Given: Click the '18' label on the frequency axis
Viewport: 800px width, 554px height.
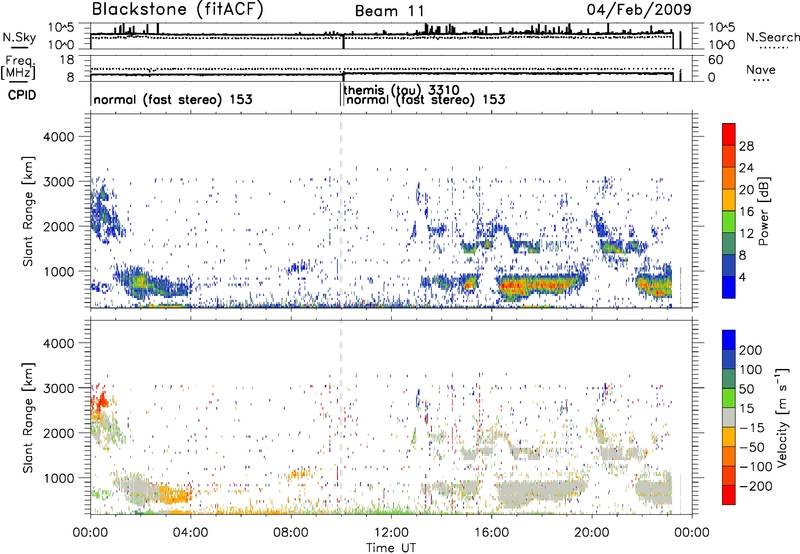Looking at the screenshot, I should 66,60.
